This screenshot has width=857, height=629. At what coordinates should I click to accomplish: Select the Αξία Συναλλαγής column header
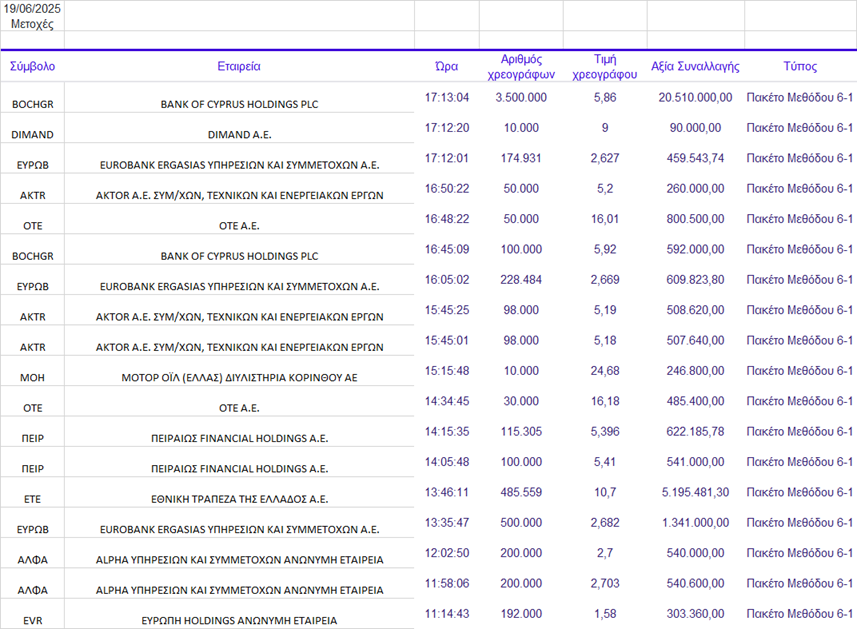[x=695, y=67]
